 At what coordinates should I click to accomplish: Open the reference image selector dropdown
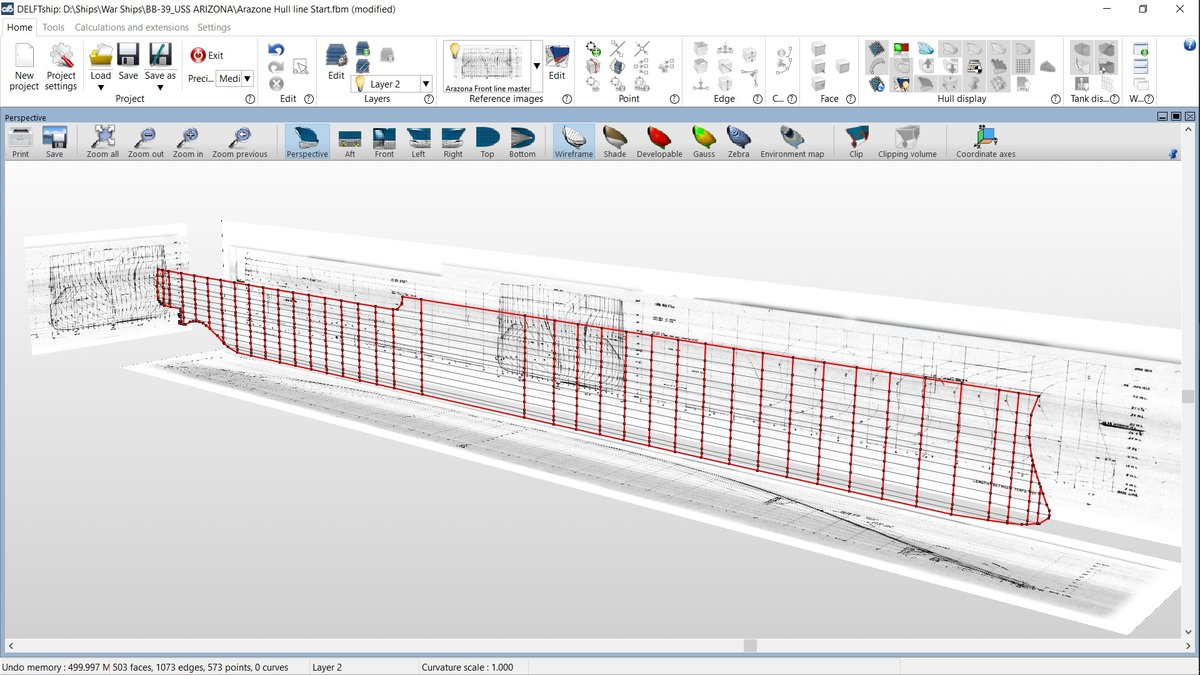(x=537, y=66)
